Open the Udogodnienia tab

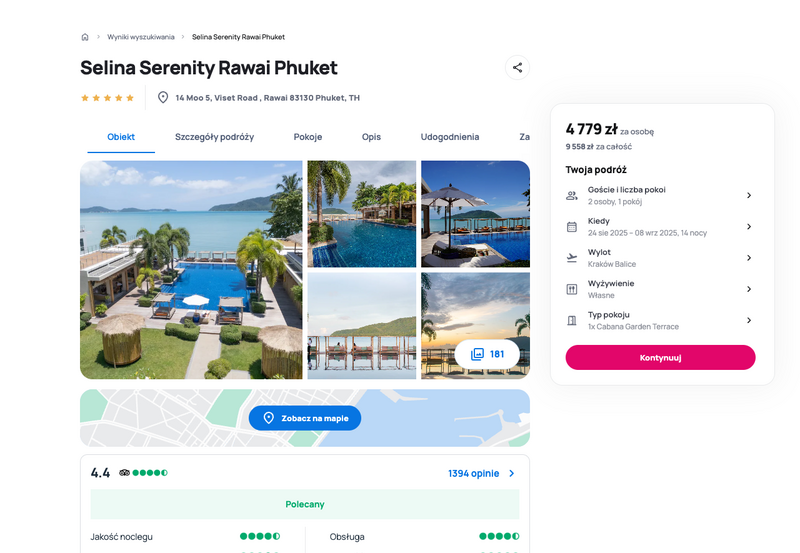(449, 137)
